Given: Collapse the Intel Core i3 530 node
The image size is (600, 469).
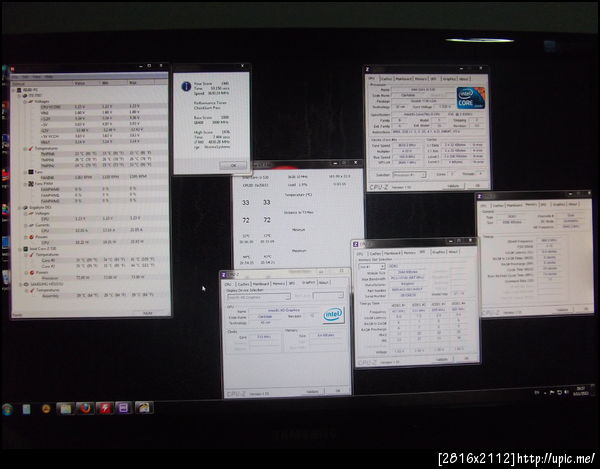Looking at the screenshot, I should pos(20,249).
